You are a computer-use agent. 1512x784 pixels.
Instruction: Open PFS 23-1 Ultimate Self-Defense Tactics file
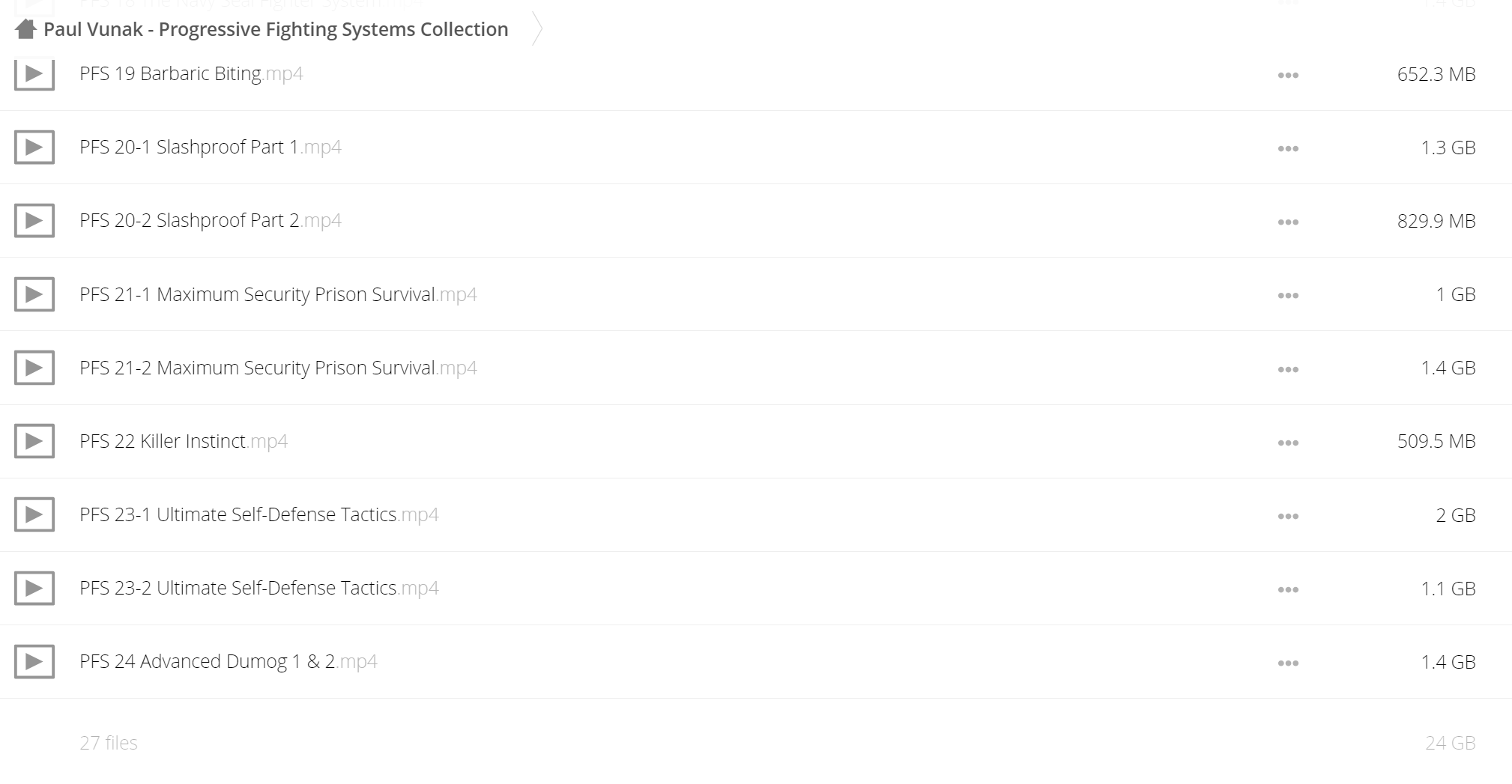(259, 514)
